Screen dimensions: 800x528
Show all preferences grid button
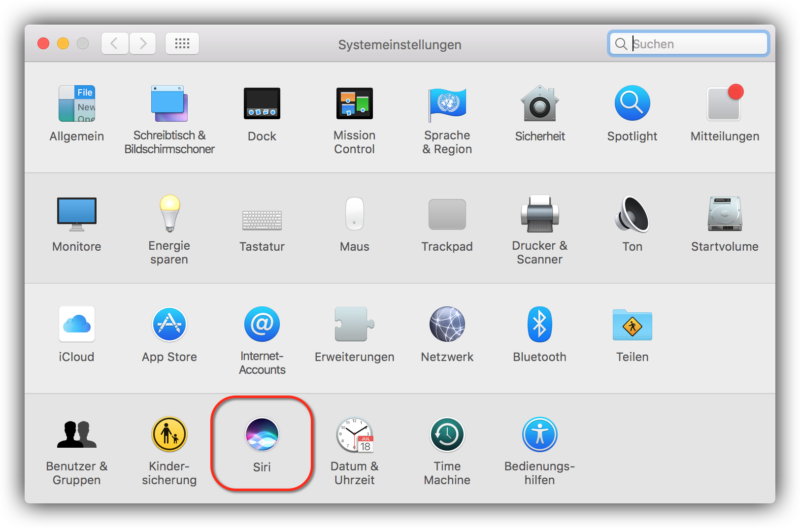tap(182, 43)
